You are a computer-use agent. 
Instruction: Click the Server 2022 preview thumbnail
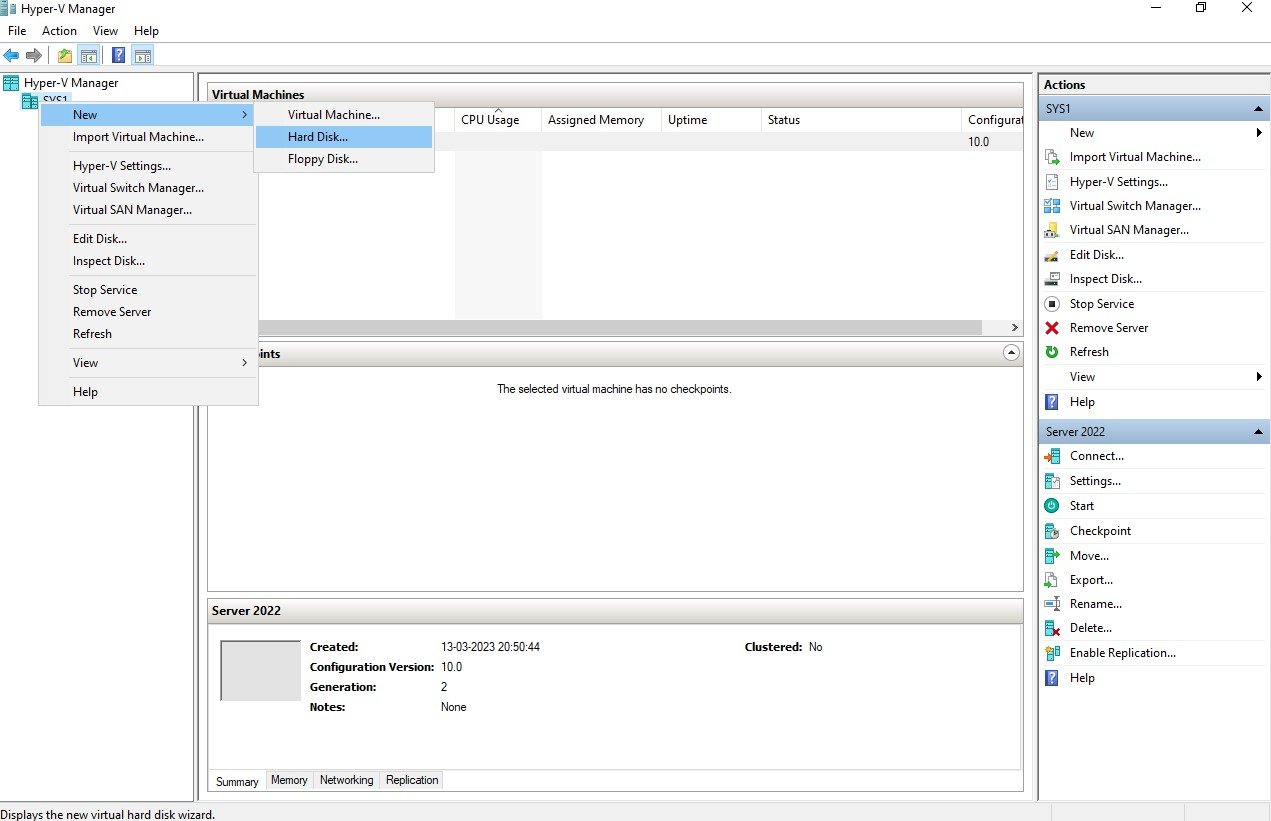click(260, 670)
